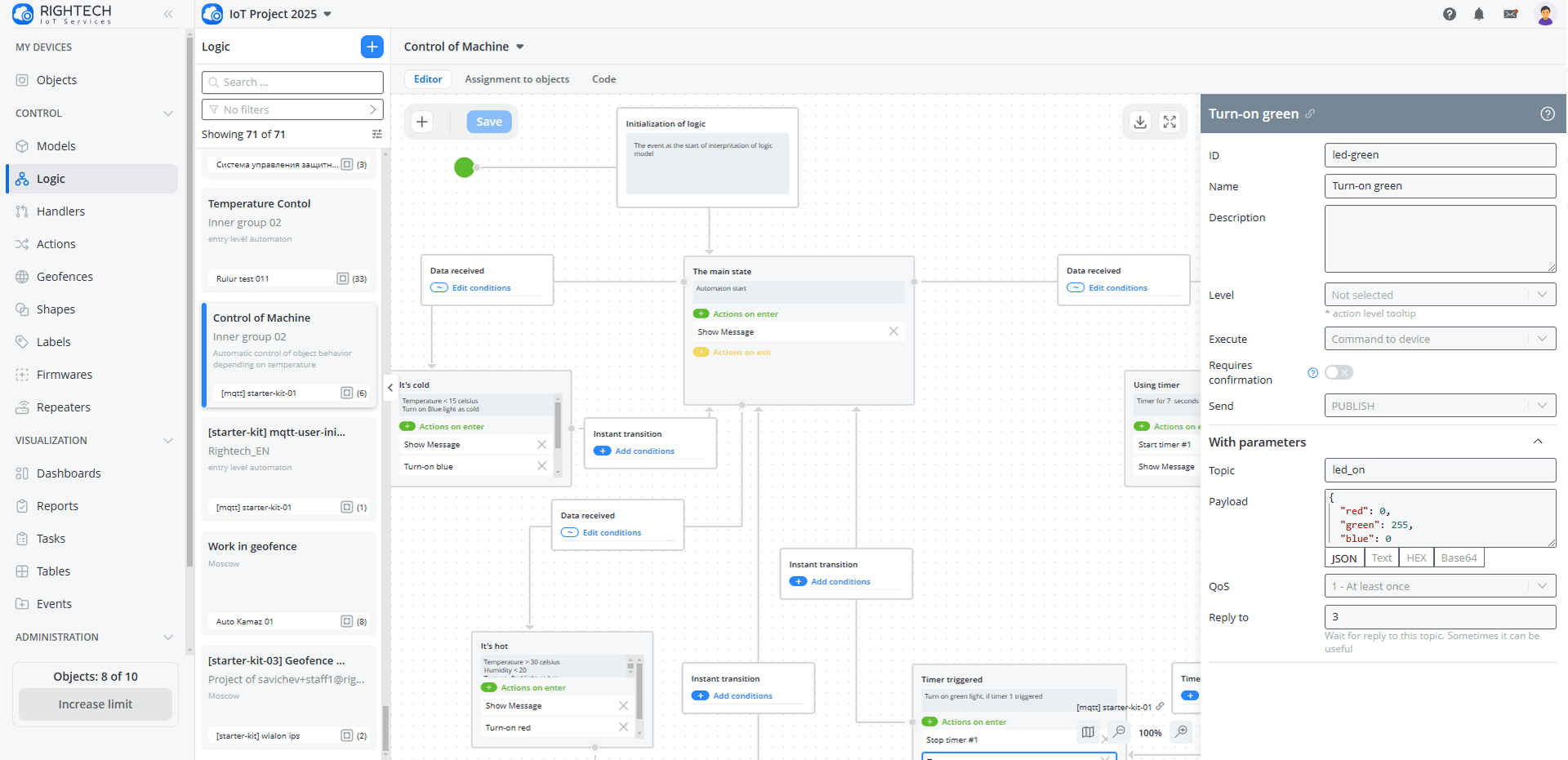This screenshot has height=760, width=1568.
Task: Toggle Requires confirmation switch
Action: 1339,372
